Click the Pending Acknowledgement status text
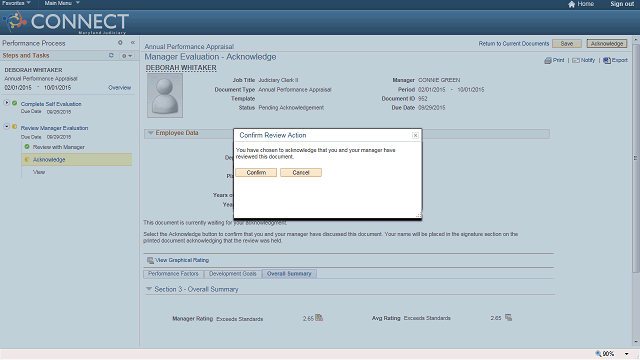640x360 pixels. point(291,108)
